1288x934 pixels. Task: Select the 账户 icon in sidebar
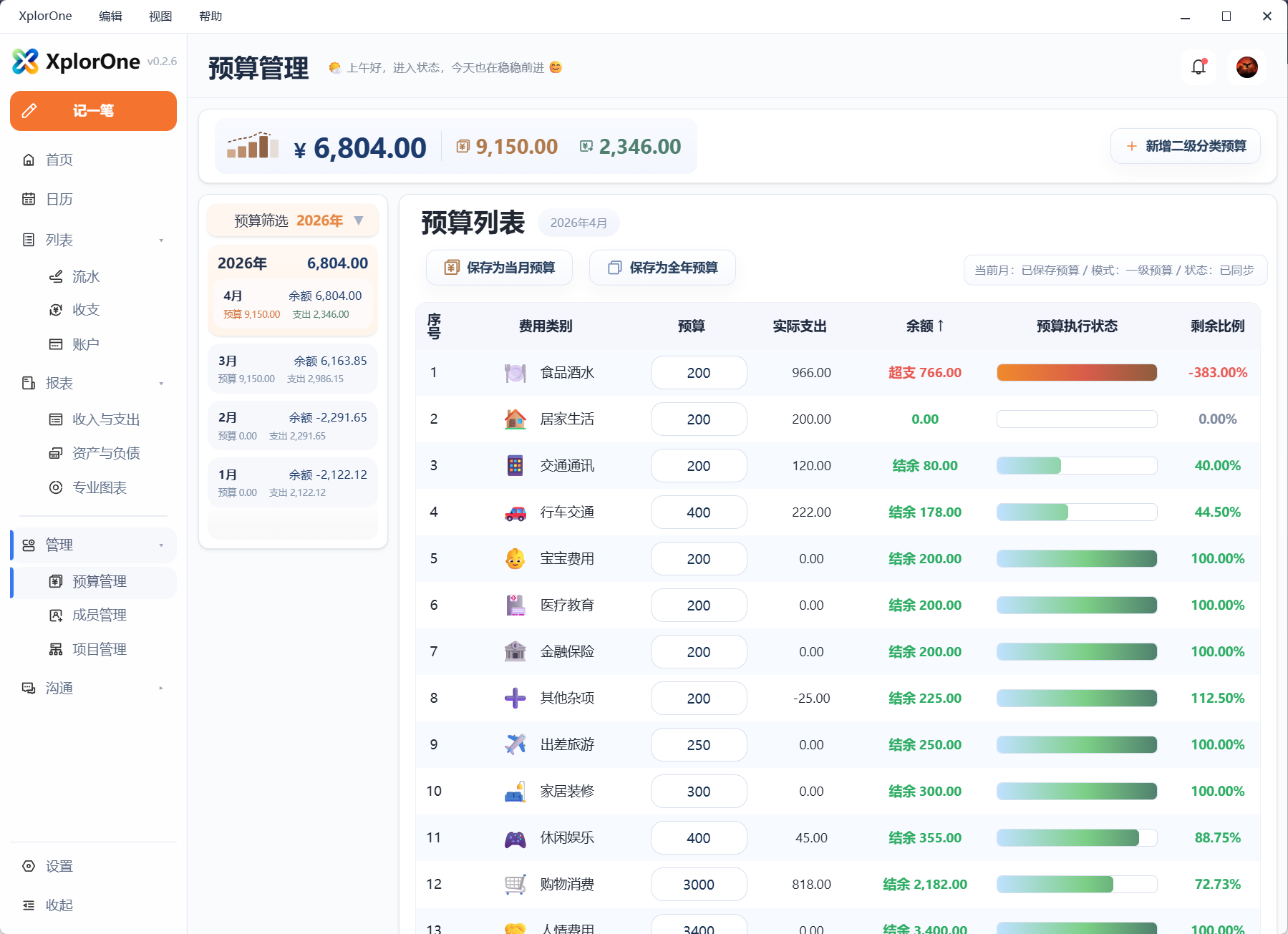tap(56, 344)
